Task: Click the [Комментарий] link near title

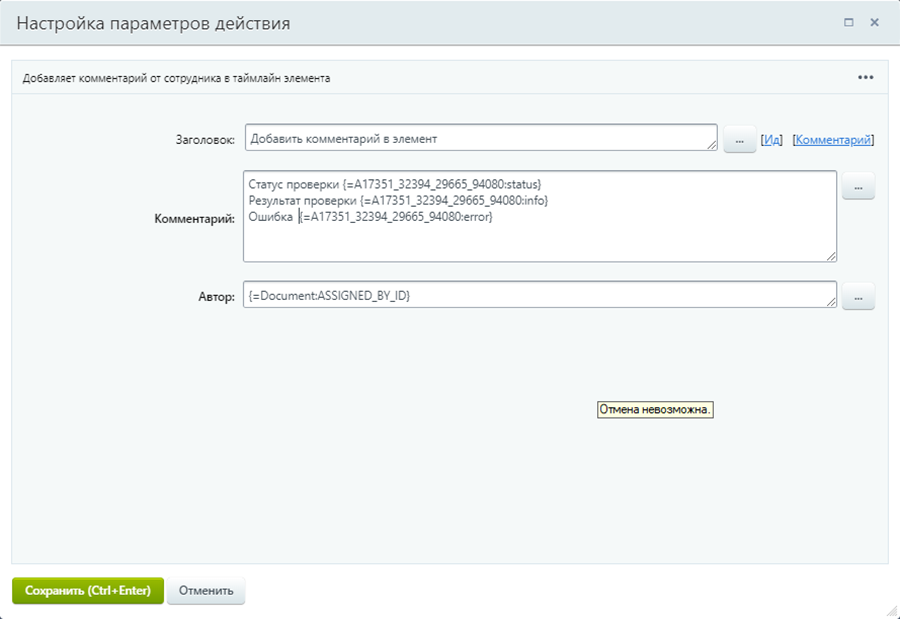Action: [x=833, y=140]
